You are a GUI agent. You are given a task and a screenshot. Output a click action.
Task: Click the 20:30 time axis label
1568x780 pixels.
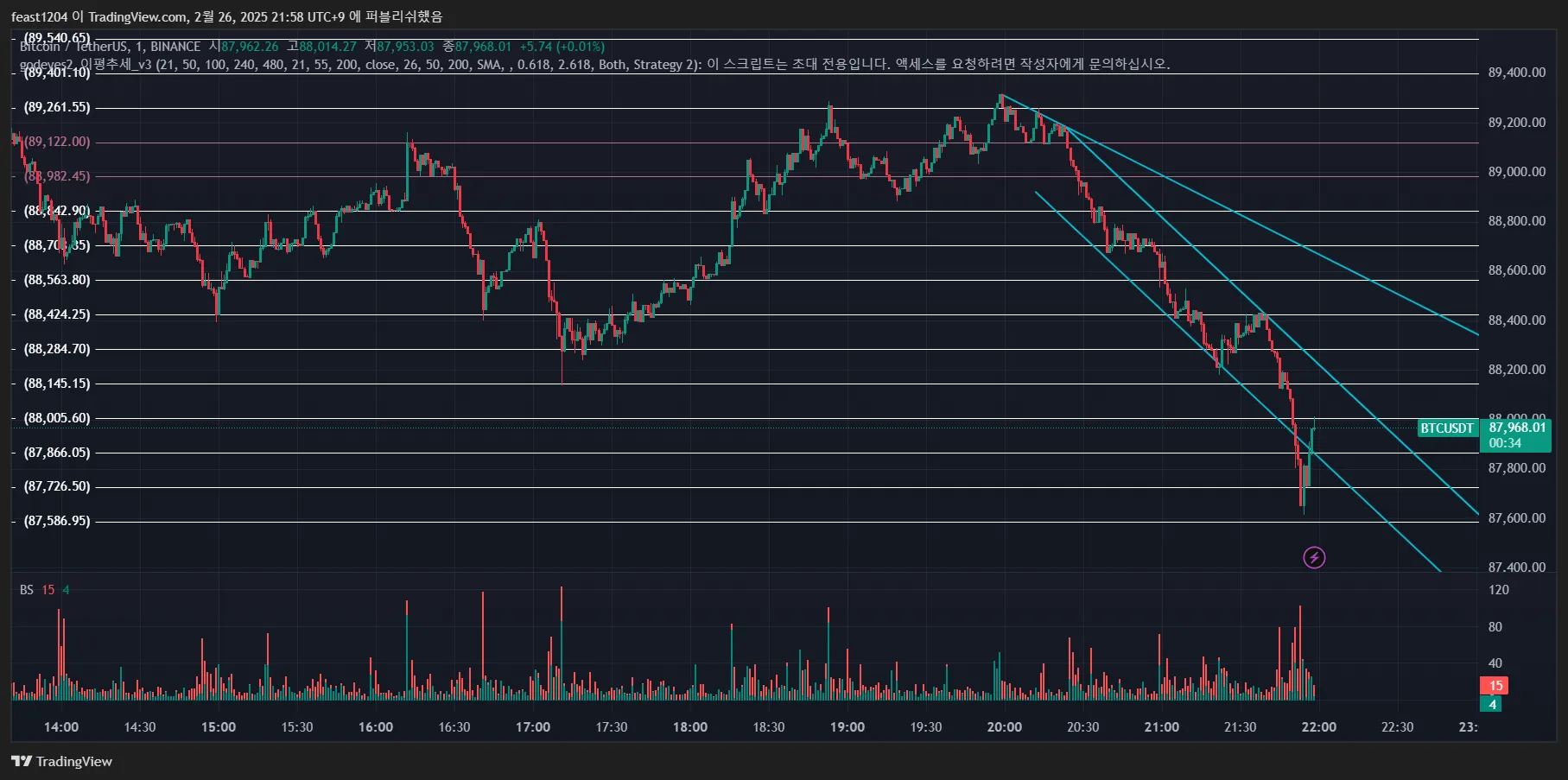point(1083,727)
